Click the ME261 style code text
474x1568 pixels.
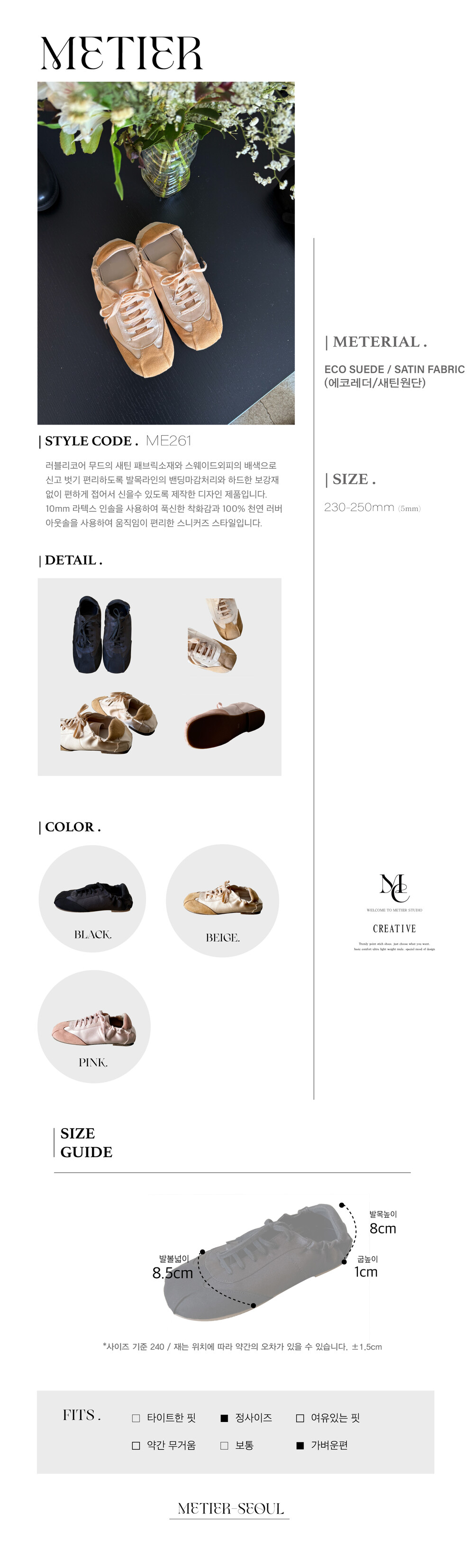pos(169,441)
